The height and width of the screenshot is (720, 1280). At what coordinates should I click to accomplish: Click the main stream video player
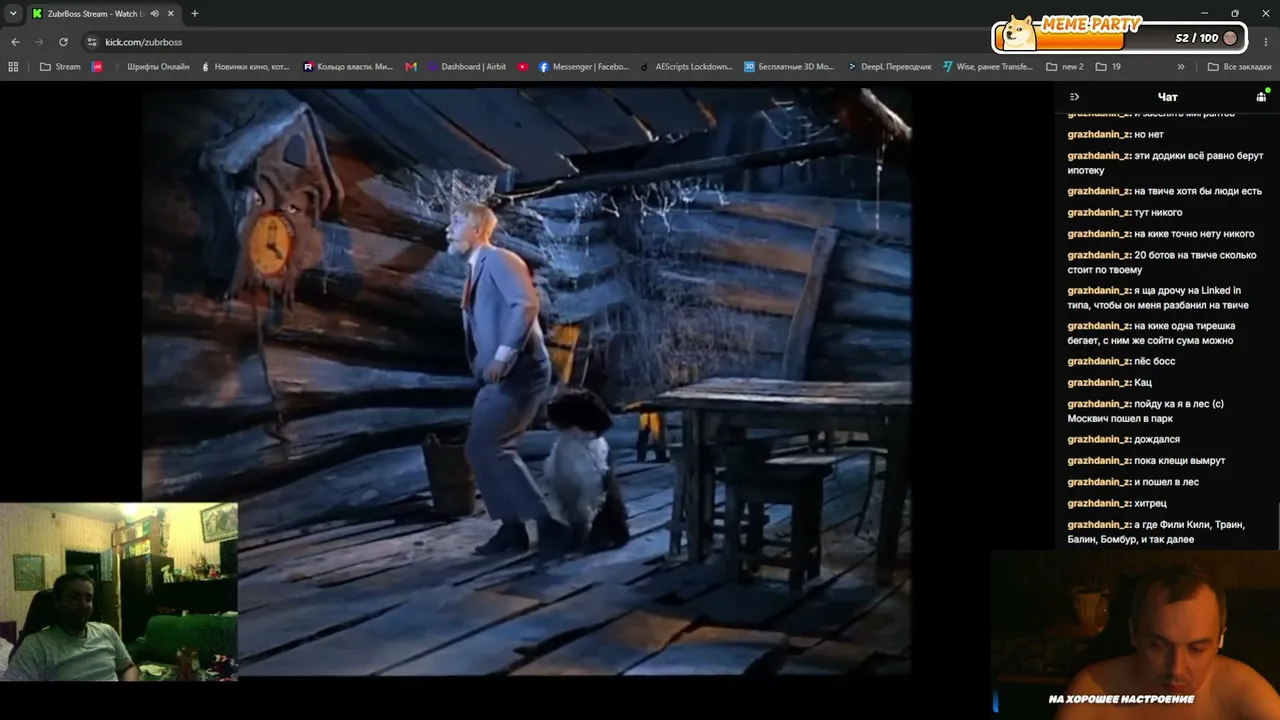pyautogui.click(x=526, y=382)
